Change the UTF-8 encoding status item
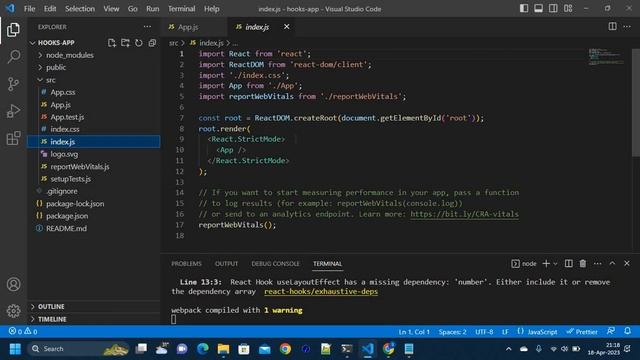 pos(484,332)
